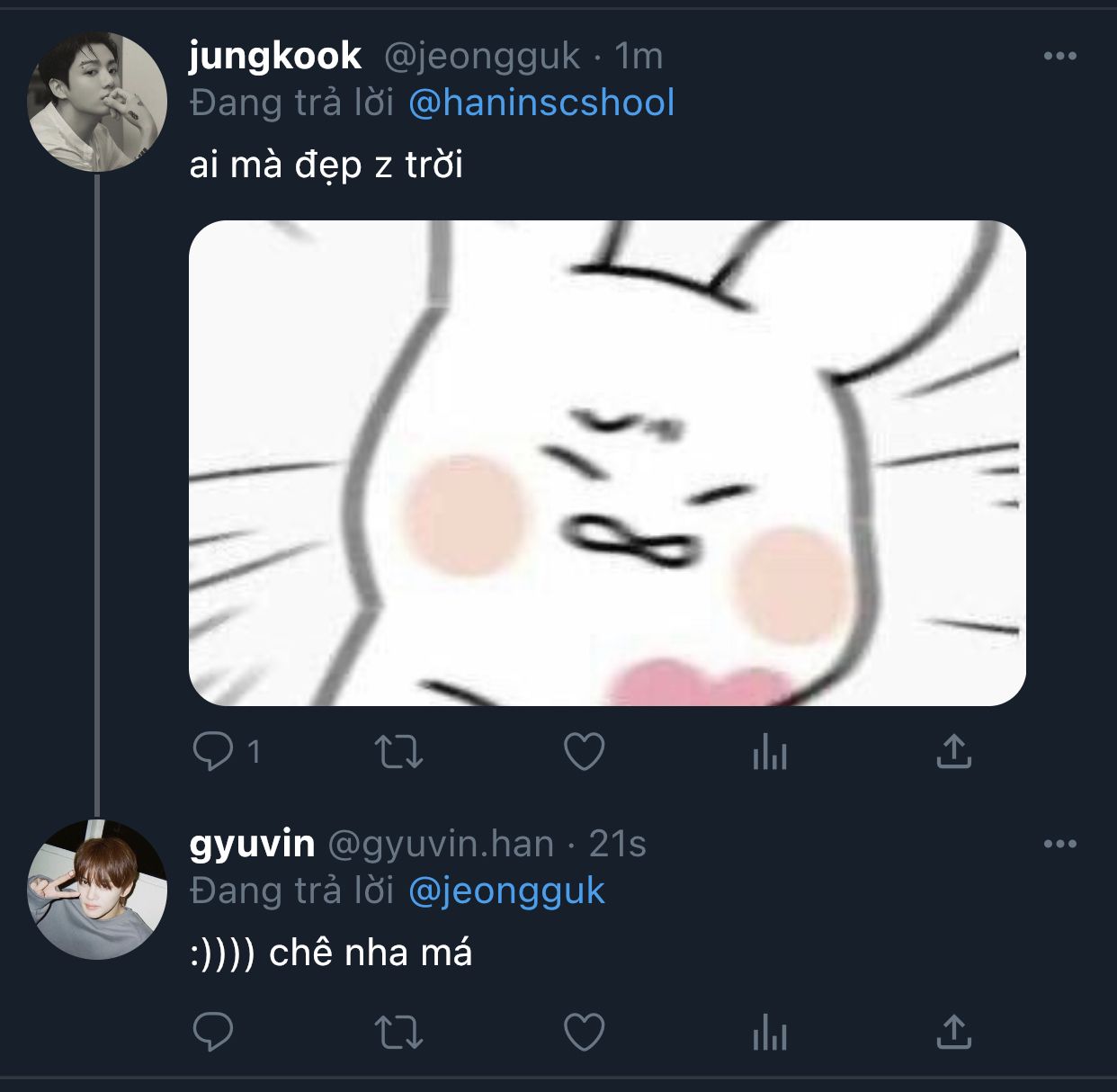Share gyuvin's reply using the upload icon
Image resolution: width=1117 pixels, height=1092 pixels.
[x=954, y=1032]
